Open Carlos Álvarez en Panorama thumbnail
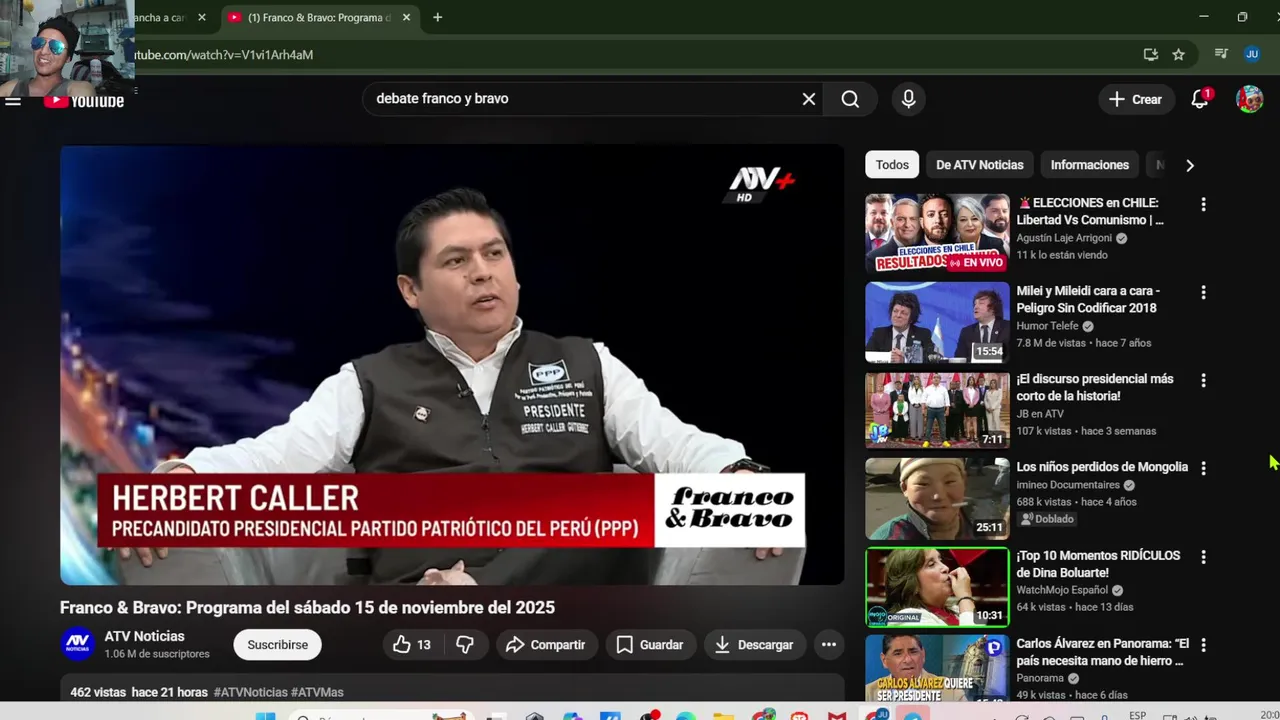This screenshot has width=1280, height=720. pos(937,668)
